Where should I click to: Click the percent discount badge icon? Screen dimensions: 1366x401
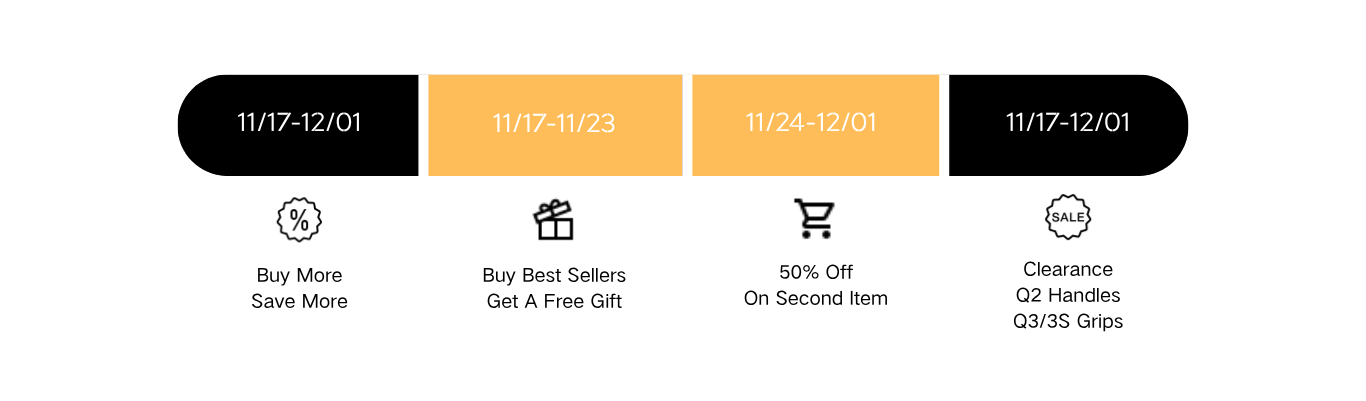299,220
